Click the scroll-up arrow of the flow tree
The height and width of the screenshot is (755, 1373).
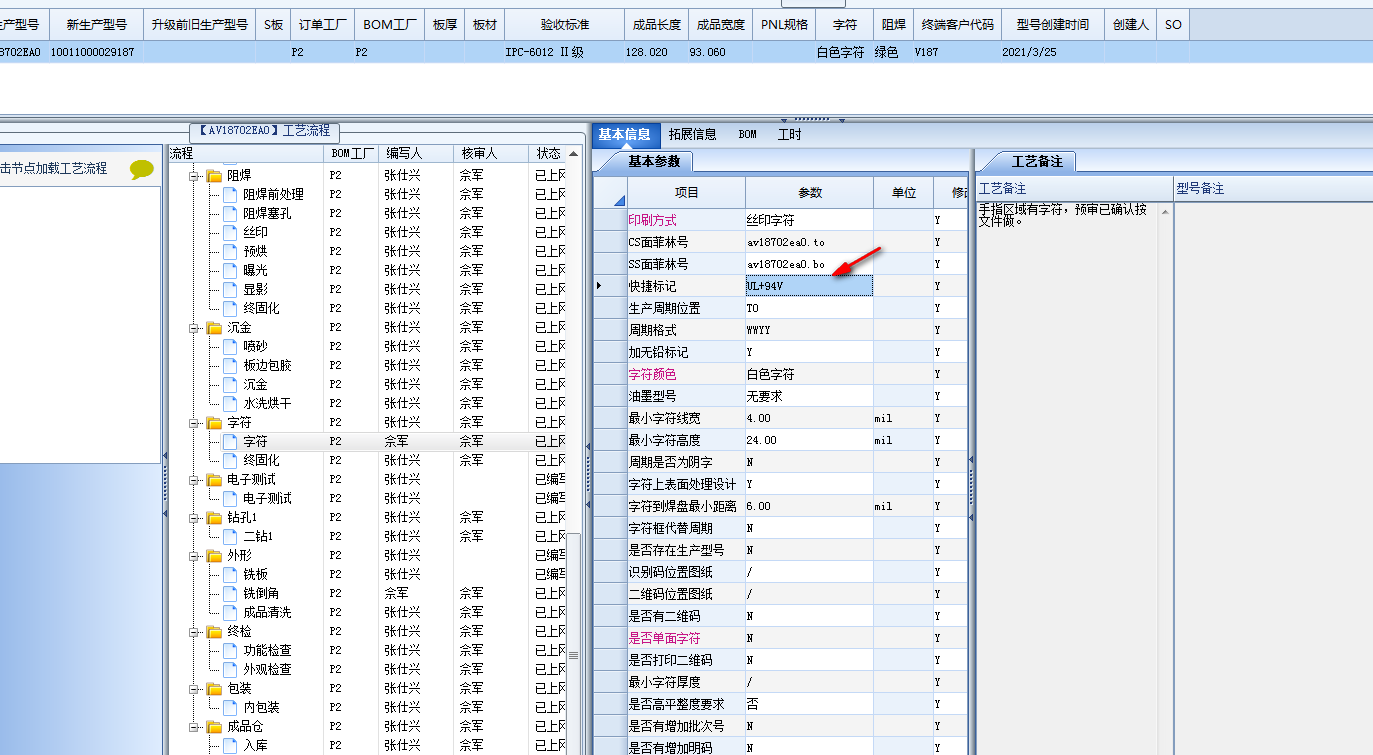point(574,154)
